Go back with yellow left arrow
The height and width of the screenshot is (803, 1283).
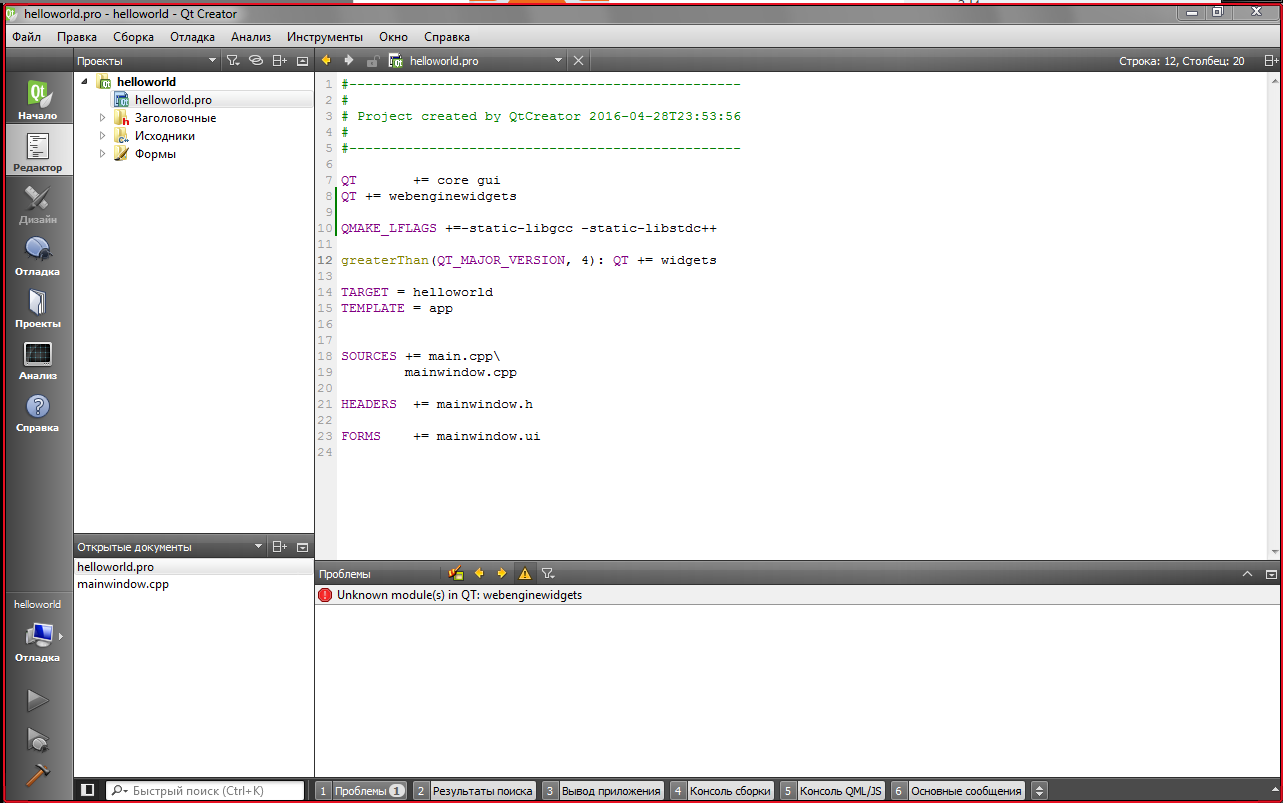[326, 60]
